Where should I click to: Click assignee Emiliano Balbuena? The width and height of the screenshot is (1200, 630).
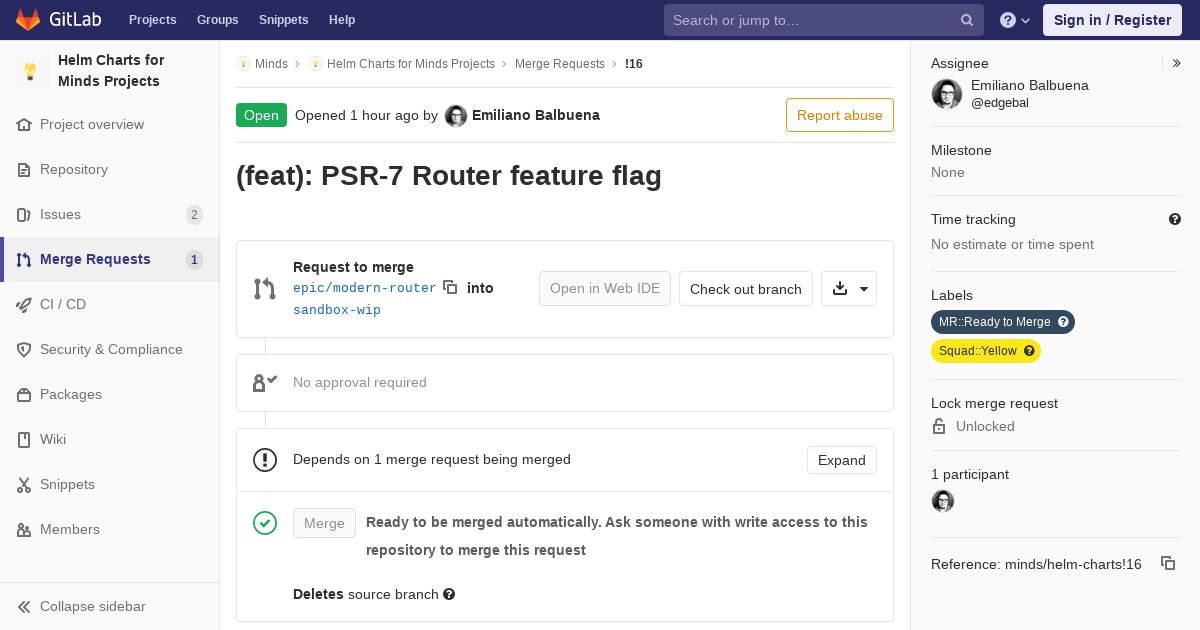pyautogui.click(x=1030, y=85)
